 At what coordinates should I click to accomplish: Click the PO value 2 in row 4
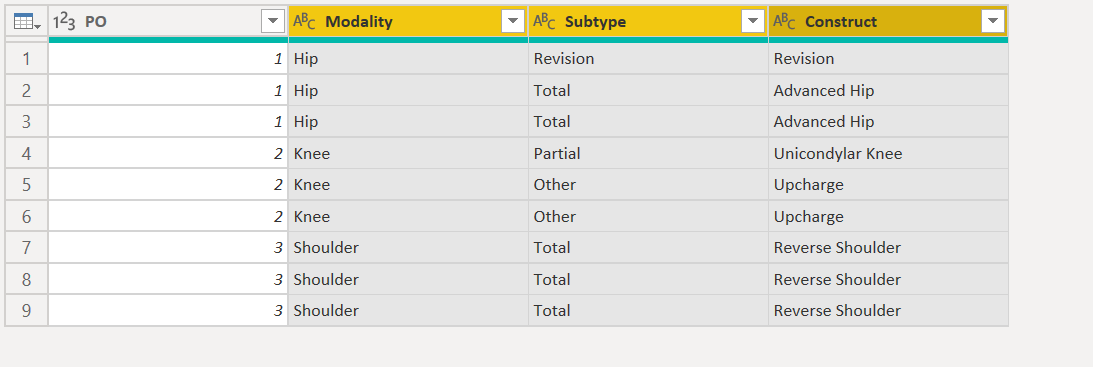168,153
